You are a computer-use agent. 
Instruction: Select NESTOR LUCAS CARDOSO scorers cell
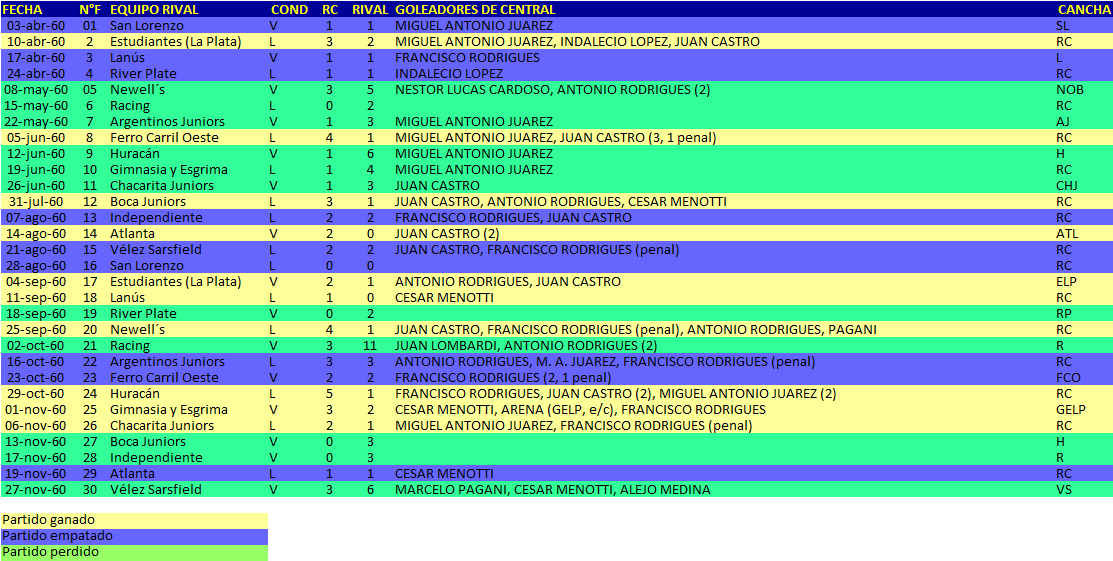coord(552,89)
